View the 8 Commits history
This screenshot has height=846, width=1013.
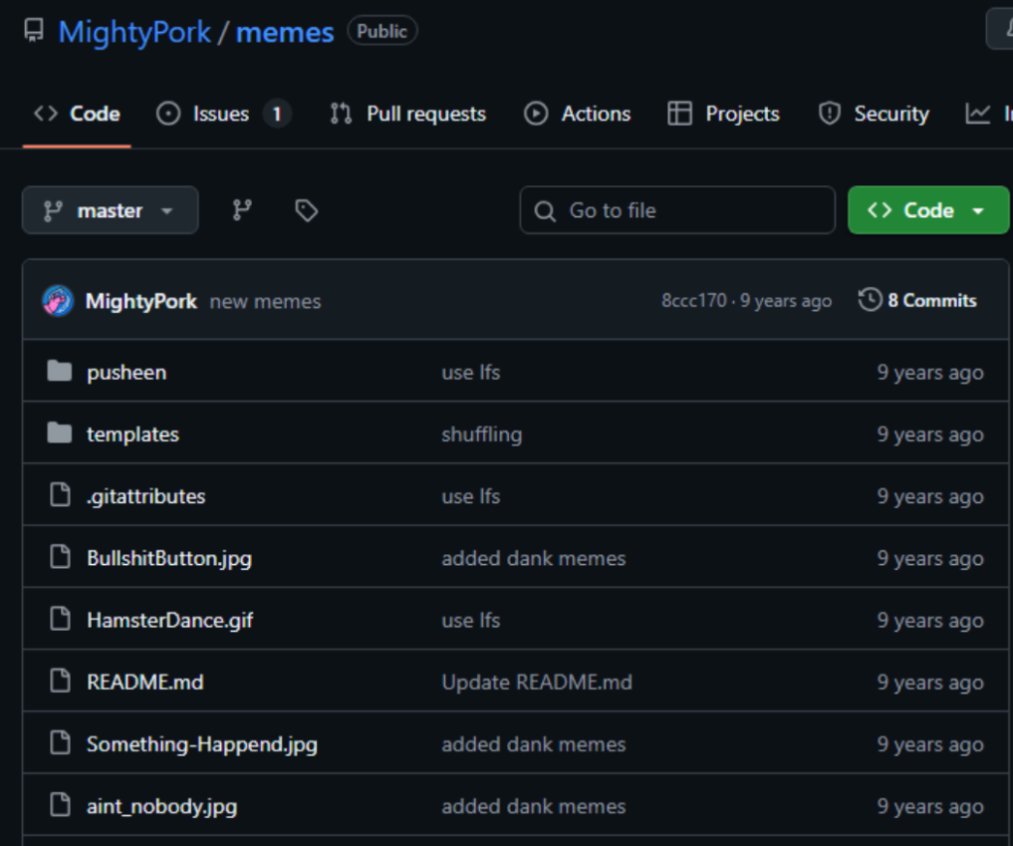pyautogui.click(x=917, y=300)
